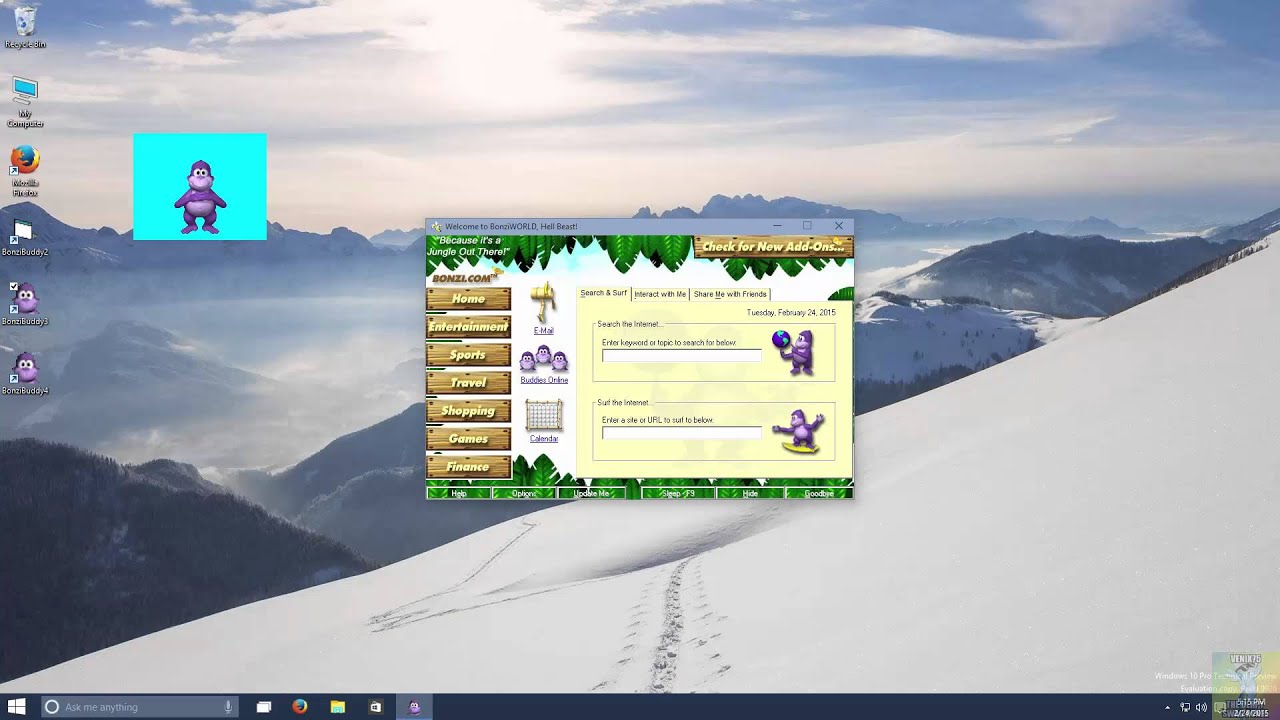The image size is (1280, 720).
Task: Show hidden system tray icons
Action: 1167,707
